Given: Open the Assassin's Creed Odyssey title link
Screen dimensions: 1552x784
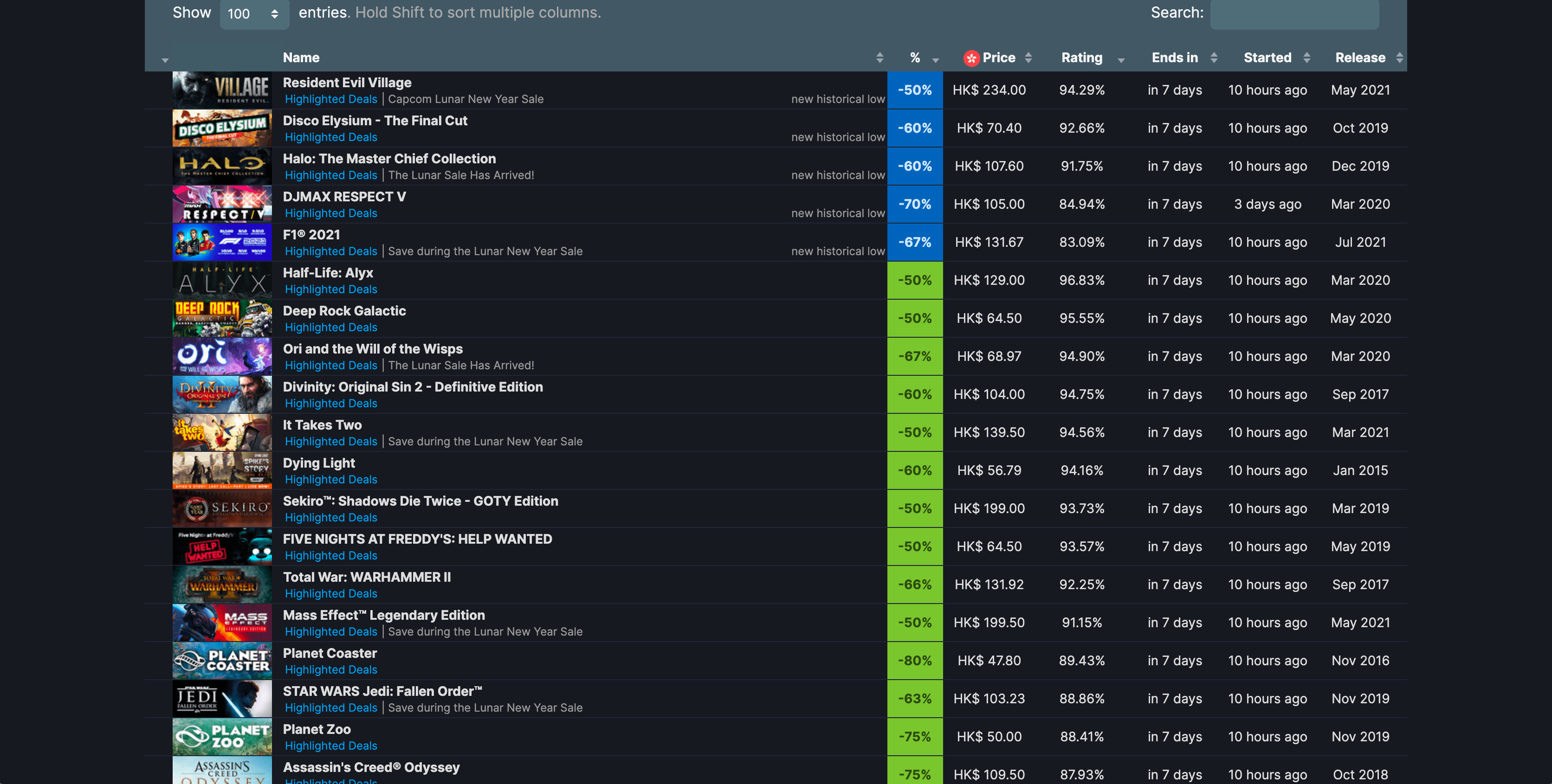Looking at the screenshot, I should click(371, 767).
